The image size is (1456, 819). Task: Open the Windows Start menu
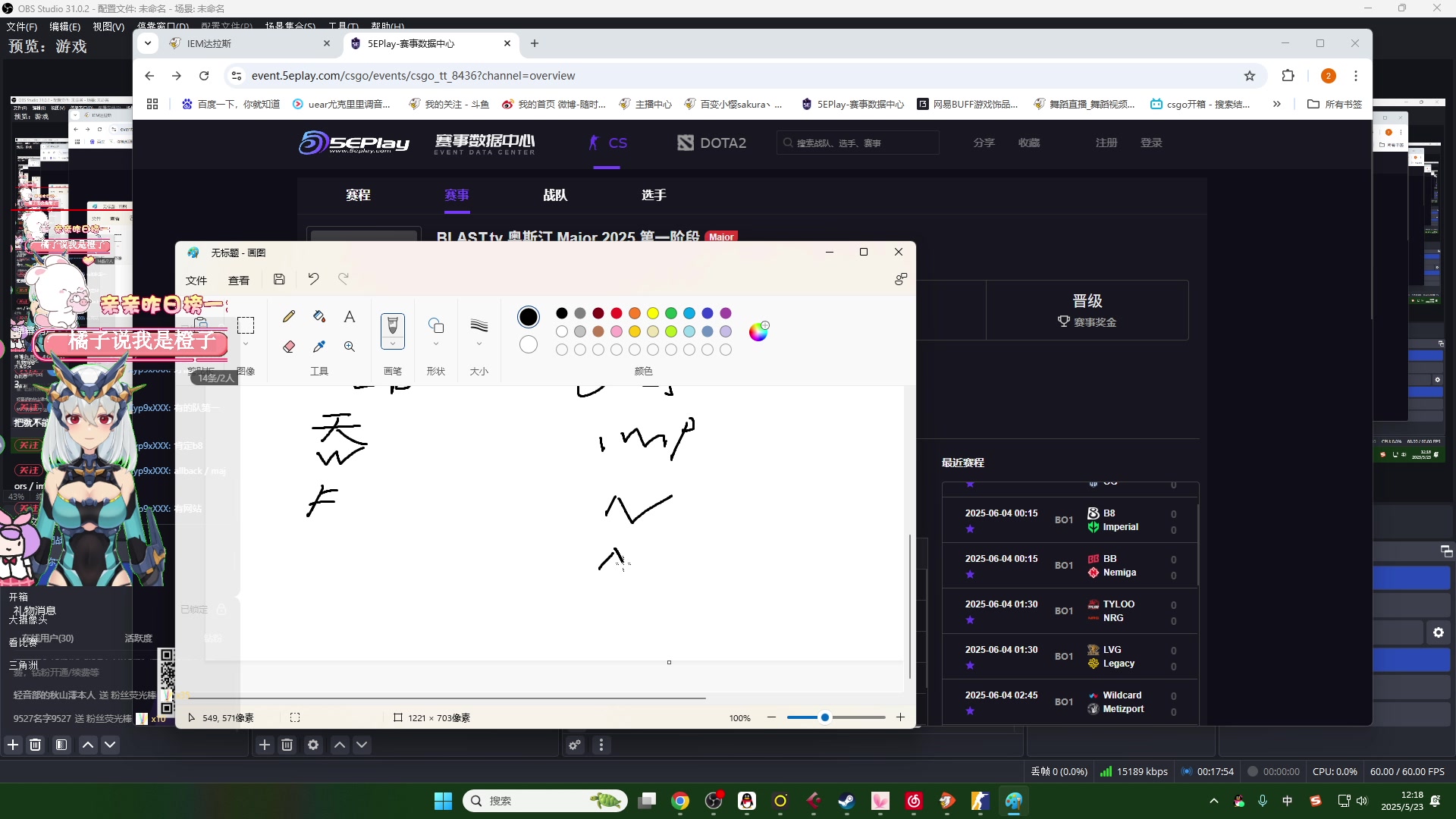point(443,801)
